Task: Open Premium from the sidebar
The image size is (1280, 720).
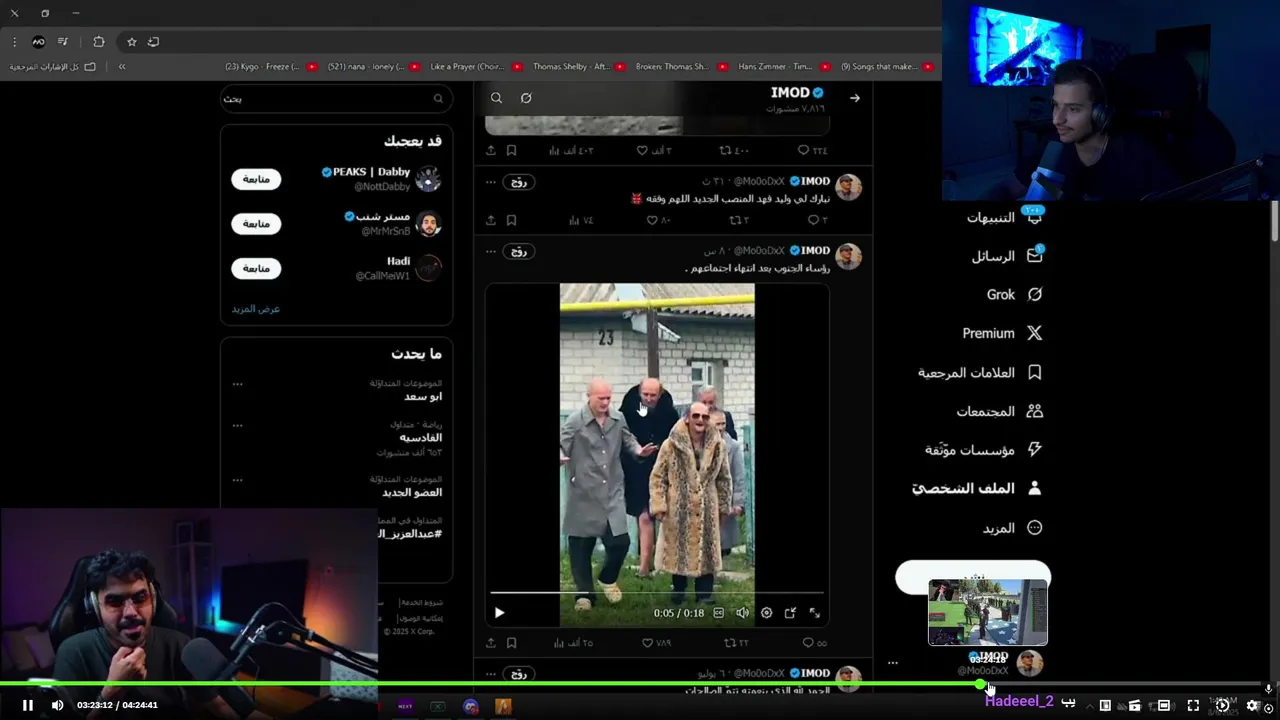Action: [x=1002, y=333]
